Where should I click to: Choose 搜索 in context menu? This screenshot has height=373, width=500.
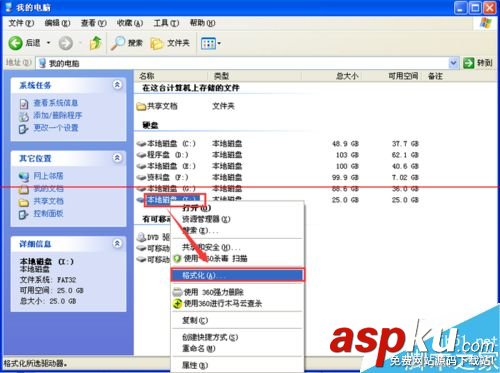(237, 230)
